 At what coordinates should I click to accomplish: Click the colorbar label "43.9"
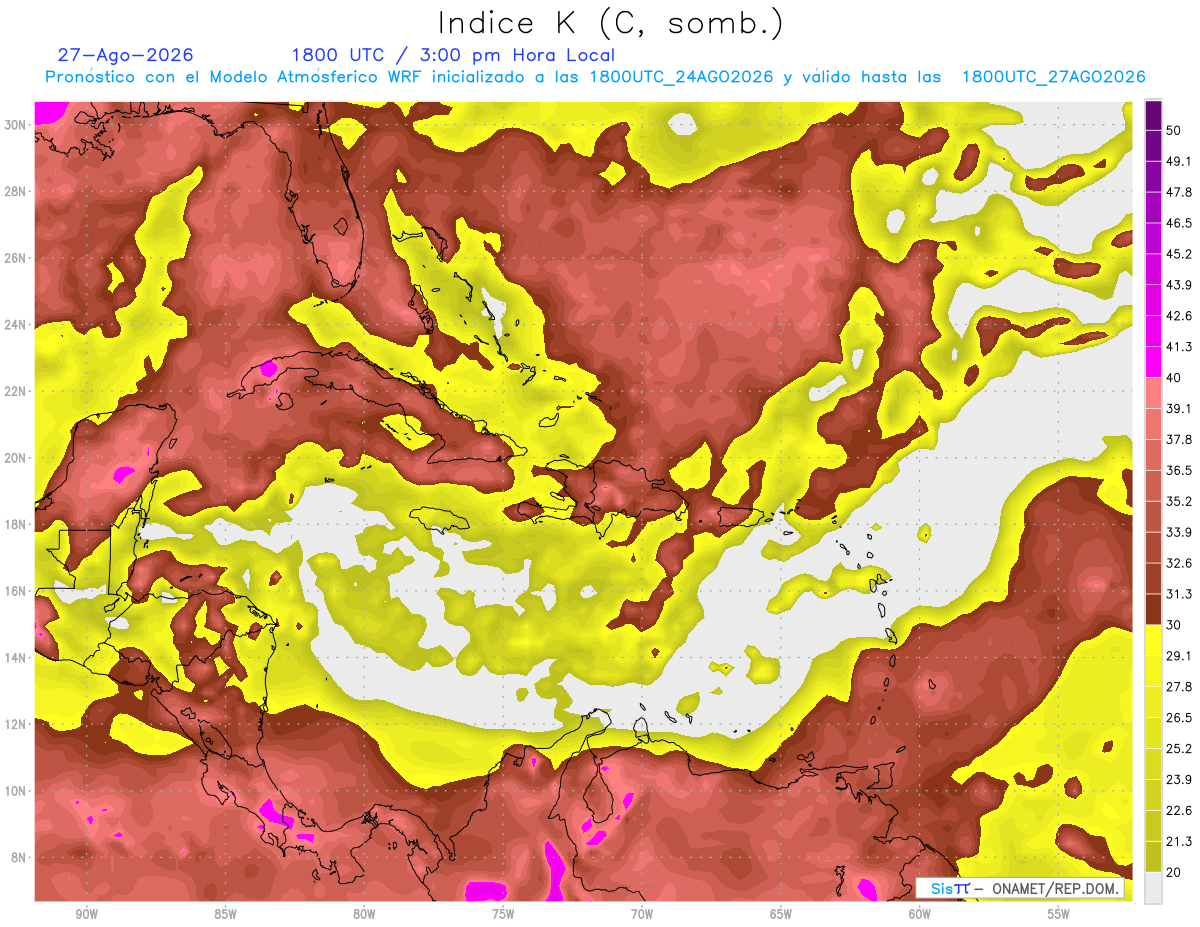[x=1180, y=285]
